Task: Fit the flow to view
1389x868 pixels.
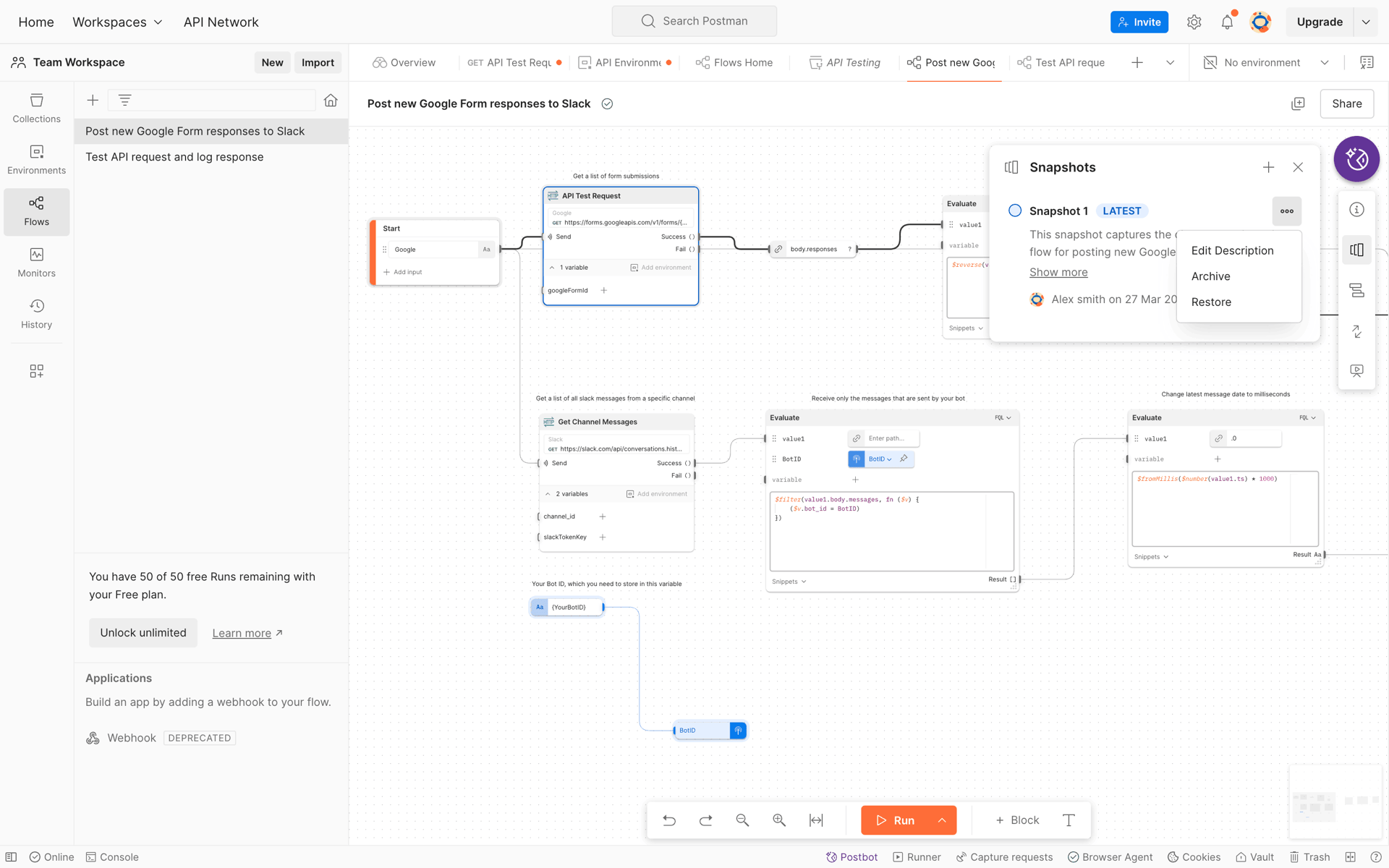Action: click(816, 820)
